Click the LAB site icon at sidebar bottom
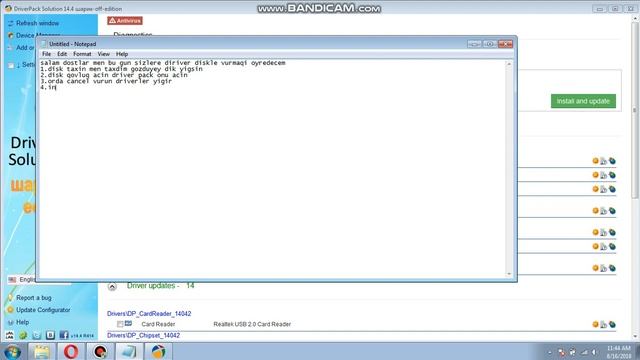This screenshot has width=640, height=360. [x=10, y=335]
